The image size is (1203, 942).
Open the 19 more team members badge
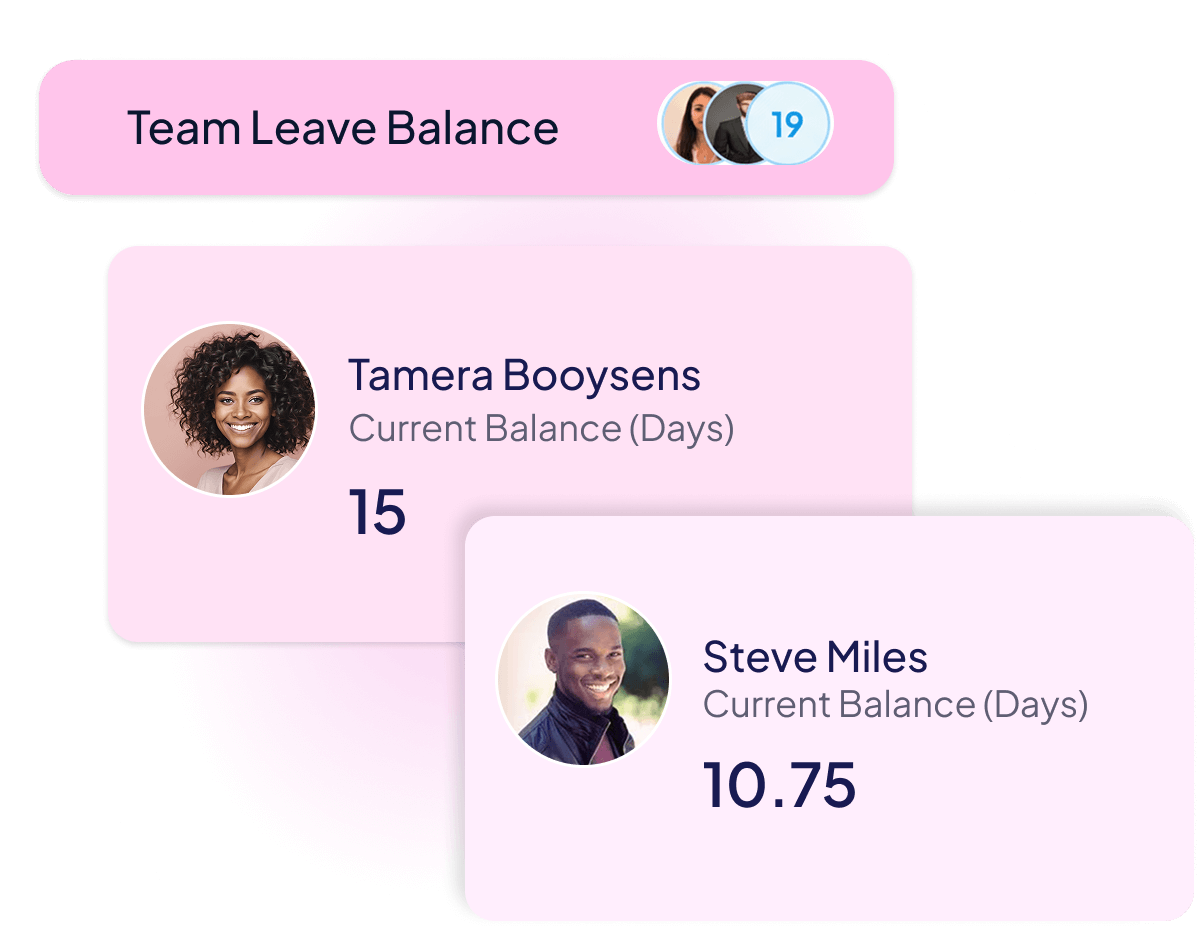click(788, 125)
